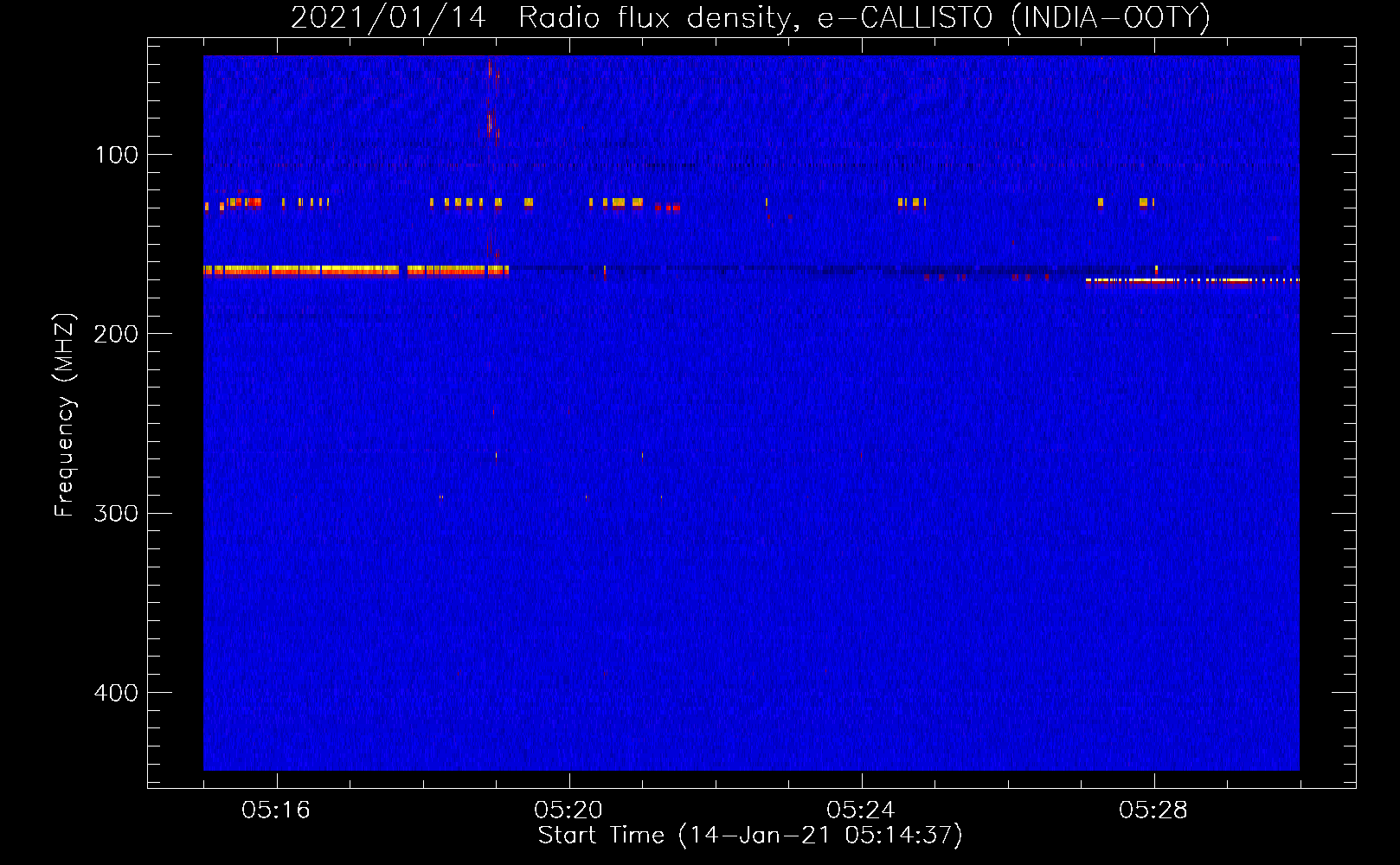Click the 'Frequency (MHZ)' axis label
The image size is (1400, 865).
[65, 415]
